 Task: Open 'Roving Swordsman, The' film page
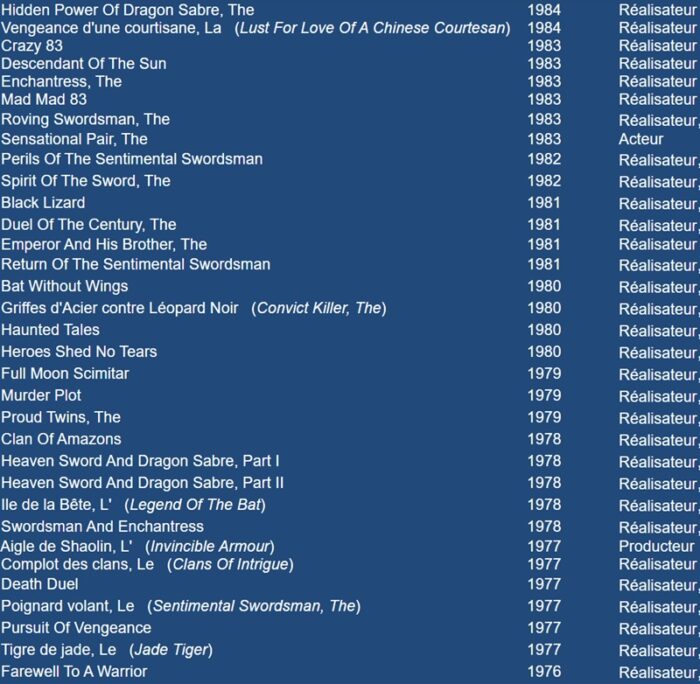coord(85,119)
